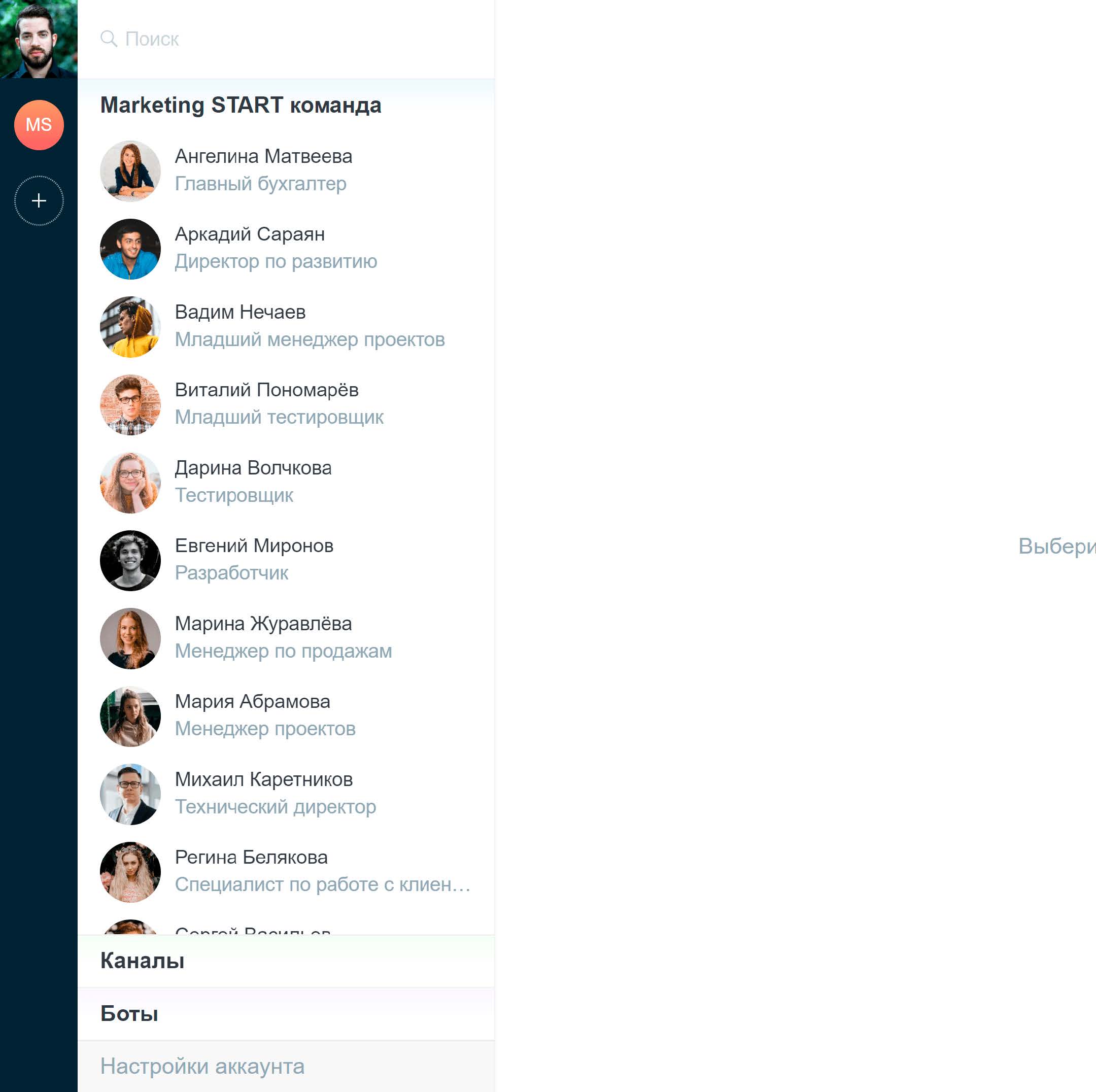Select Аркадий Сараян's avatar
Viewport: 1096px width, 1092px height.
click(x=130, y=249)
